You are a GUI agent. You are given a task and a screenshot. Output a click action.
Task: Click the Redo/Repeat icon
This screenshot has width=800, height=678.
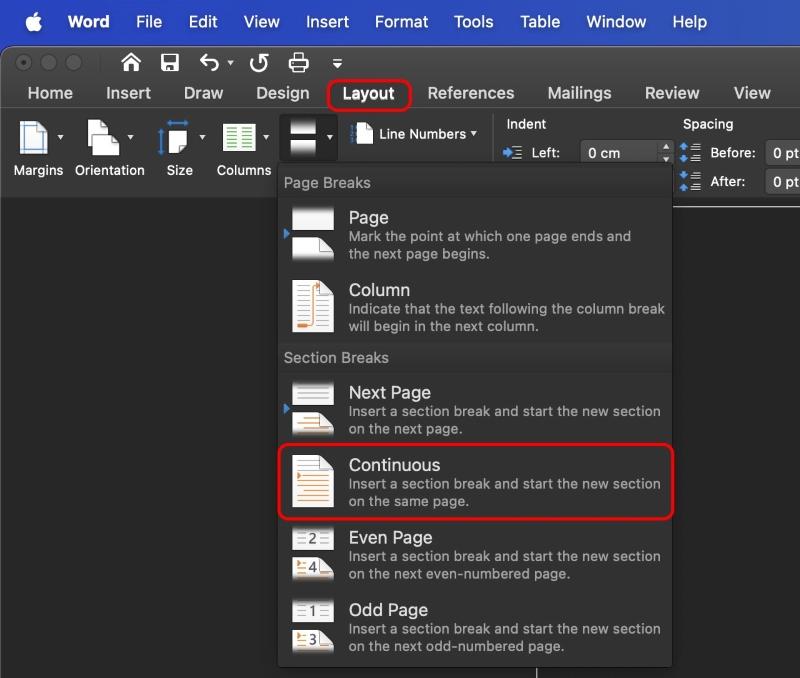click(259, 63)
